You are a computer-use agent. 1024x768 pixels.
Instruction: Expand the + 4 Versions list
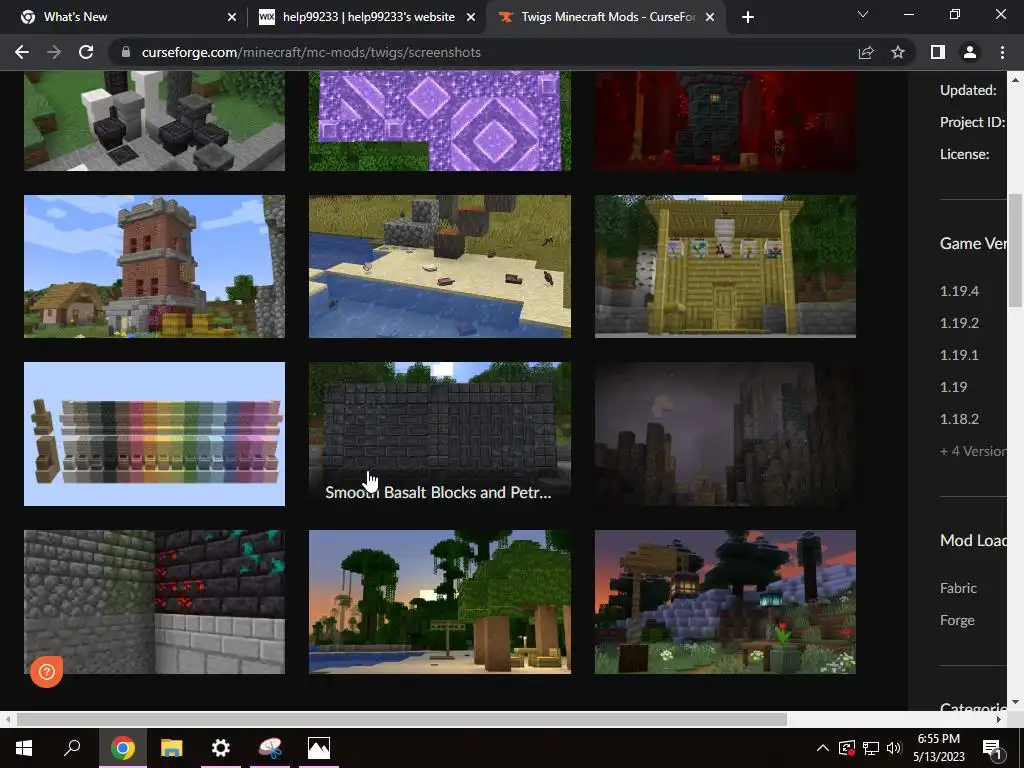click(973, 451)
